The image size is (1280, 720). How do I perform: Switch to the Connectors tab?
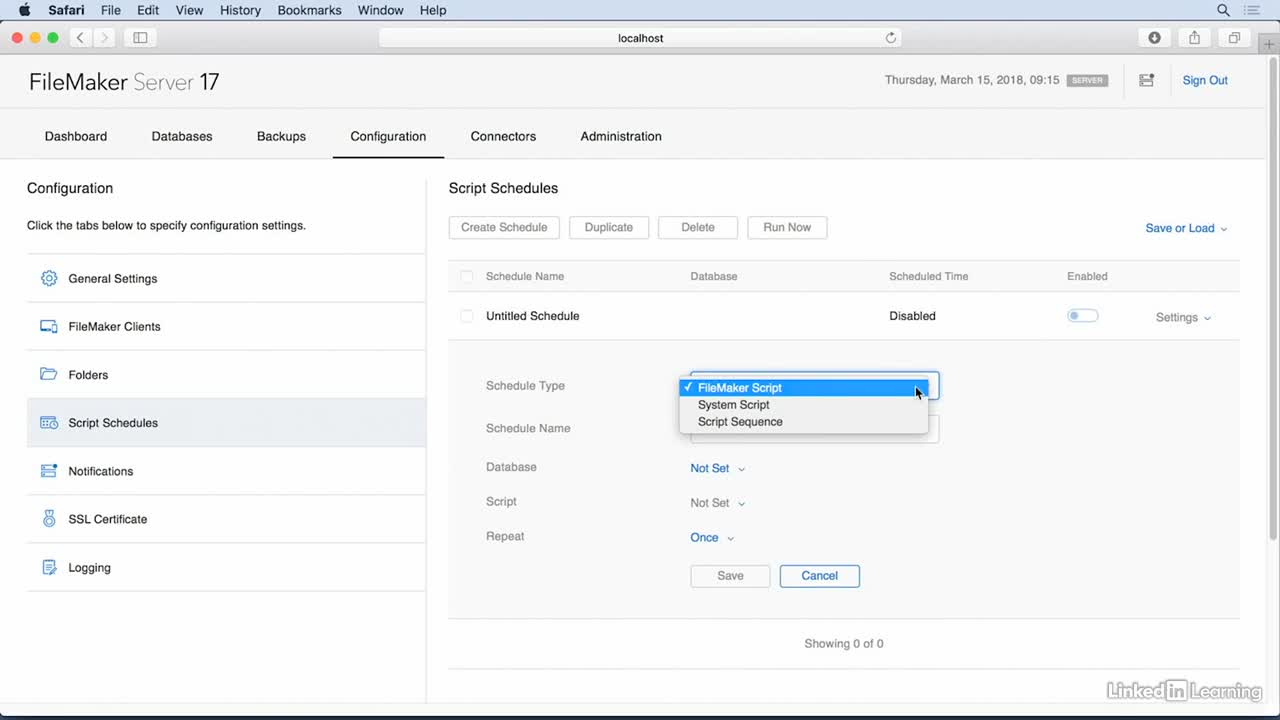503,136
